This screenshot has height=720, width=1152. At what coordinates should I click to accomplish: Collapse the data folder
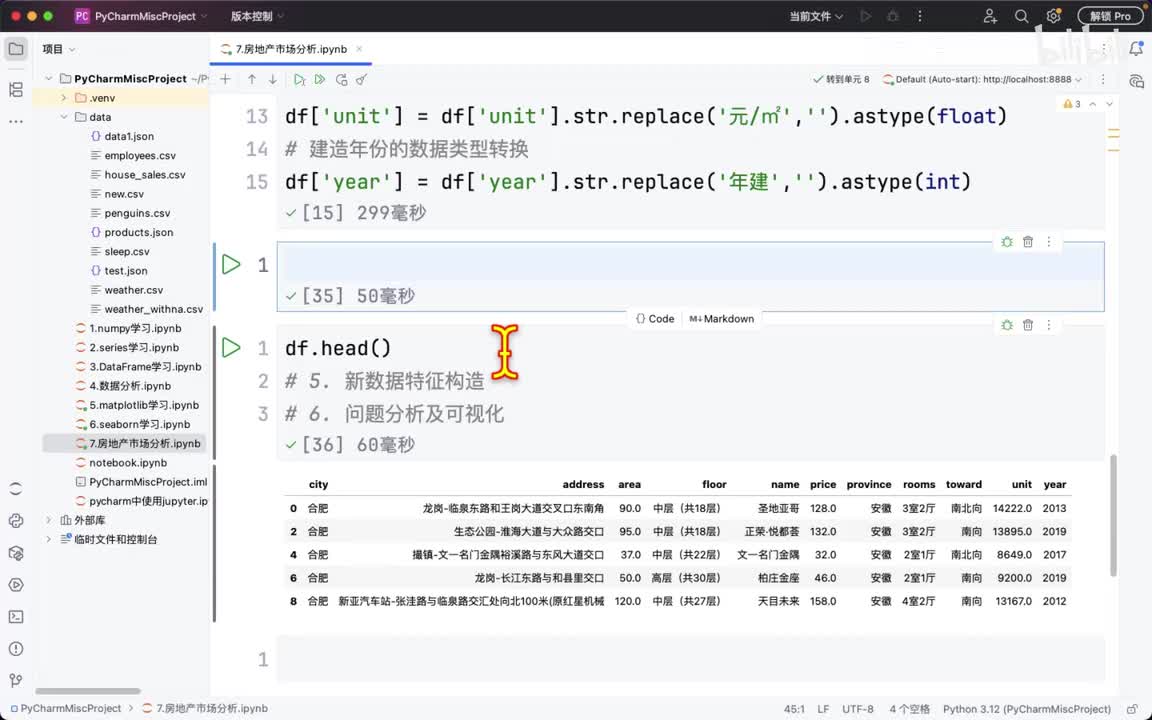(64, 117)
